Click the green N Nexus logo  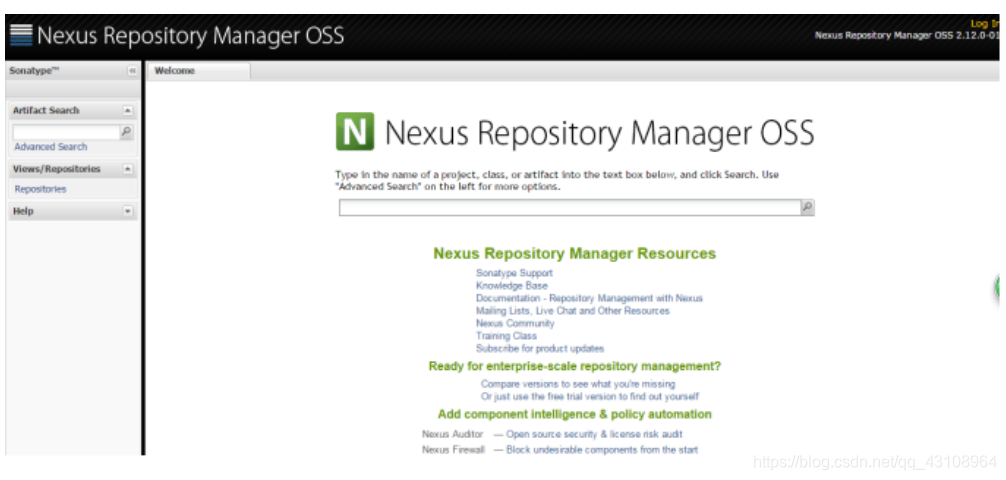point(355,132)
